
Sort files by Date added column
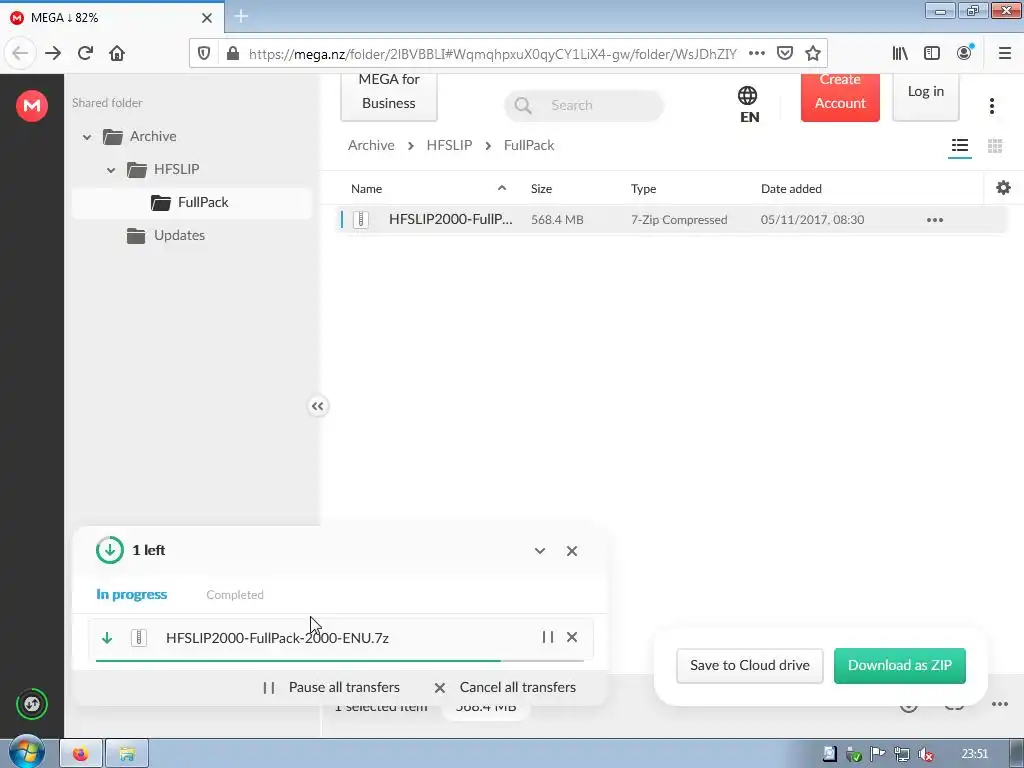coord(792,189)
